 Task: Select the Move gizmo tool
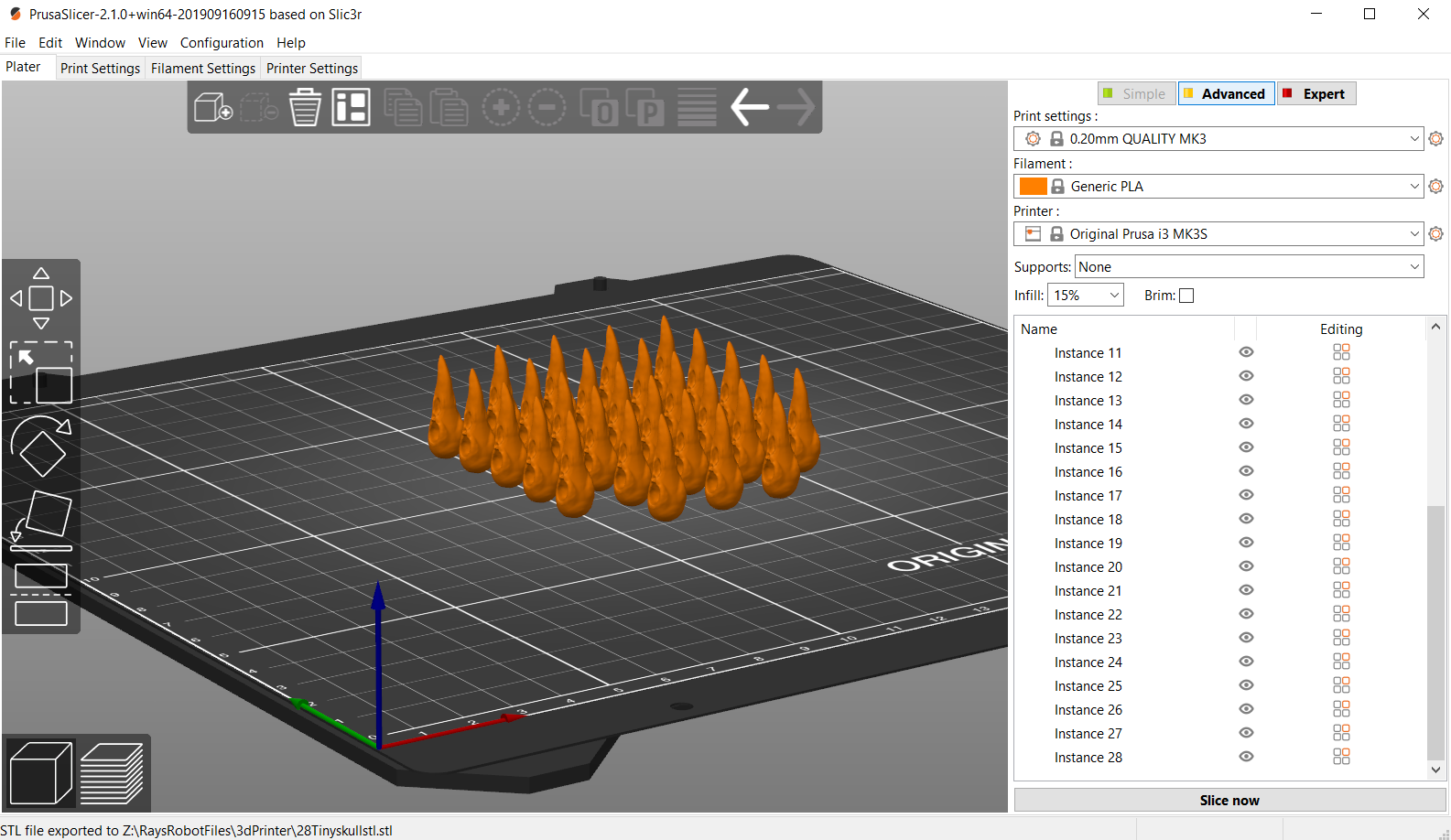[x=41, y=298]
